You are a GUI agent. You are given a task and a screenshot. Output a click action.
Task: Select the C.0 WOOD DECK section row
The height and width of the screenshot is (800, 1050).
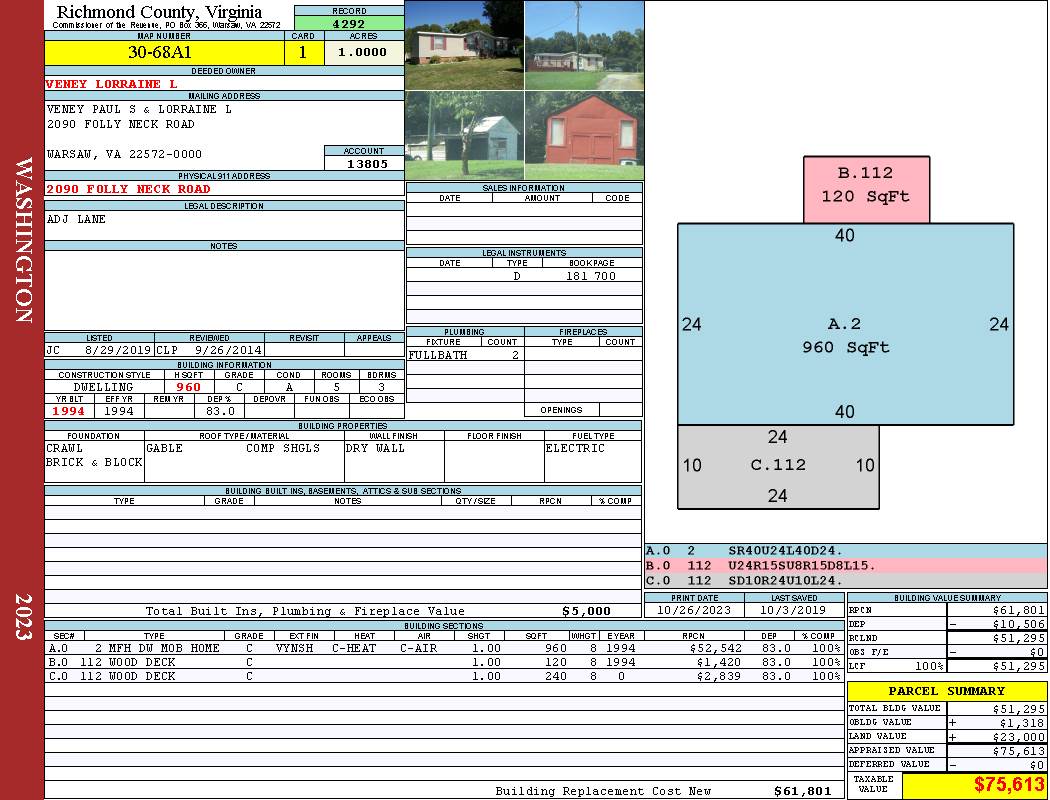pyautogui.click(x=445, y=676)
